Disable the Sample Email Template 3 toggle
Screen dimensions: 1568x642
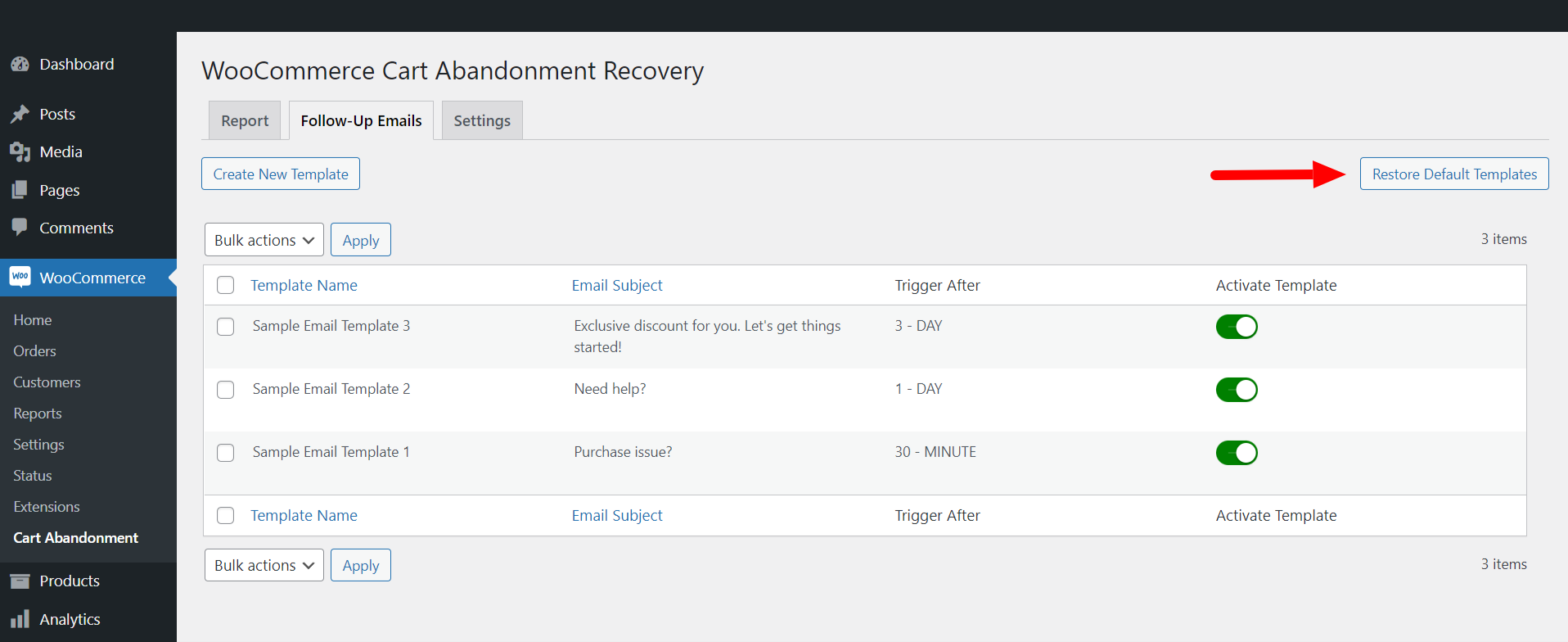1236,327
